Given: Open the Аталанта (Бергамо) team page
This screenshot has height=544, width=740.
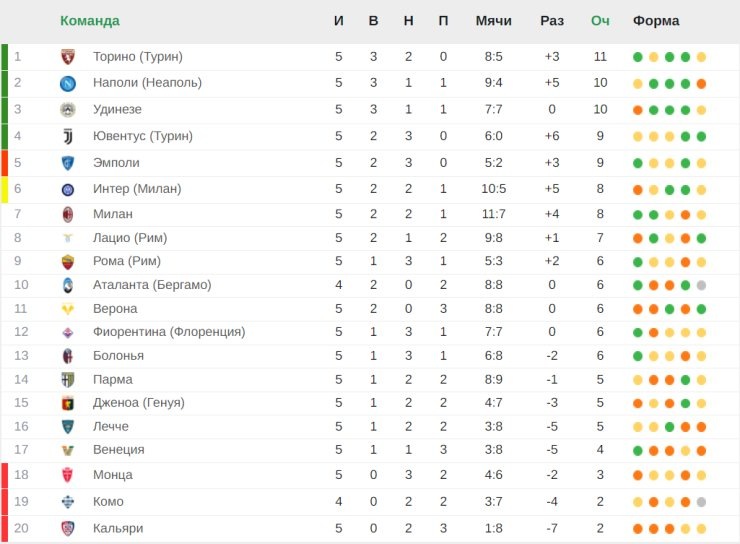Looking at the screenshot, I should coord(152,285).
